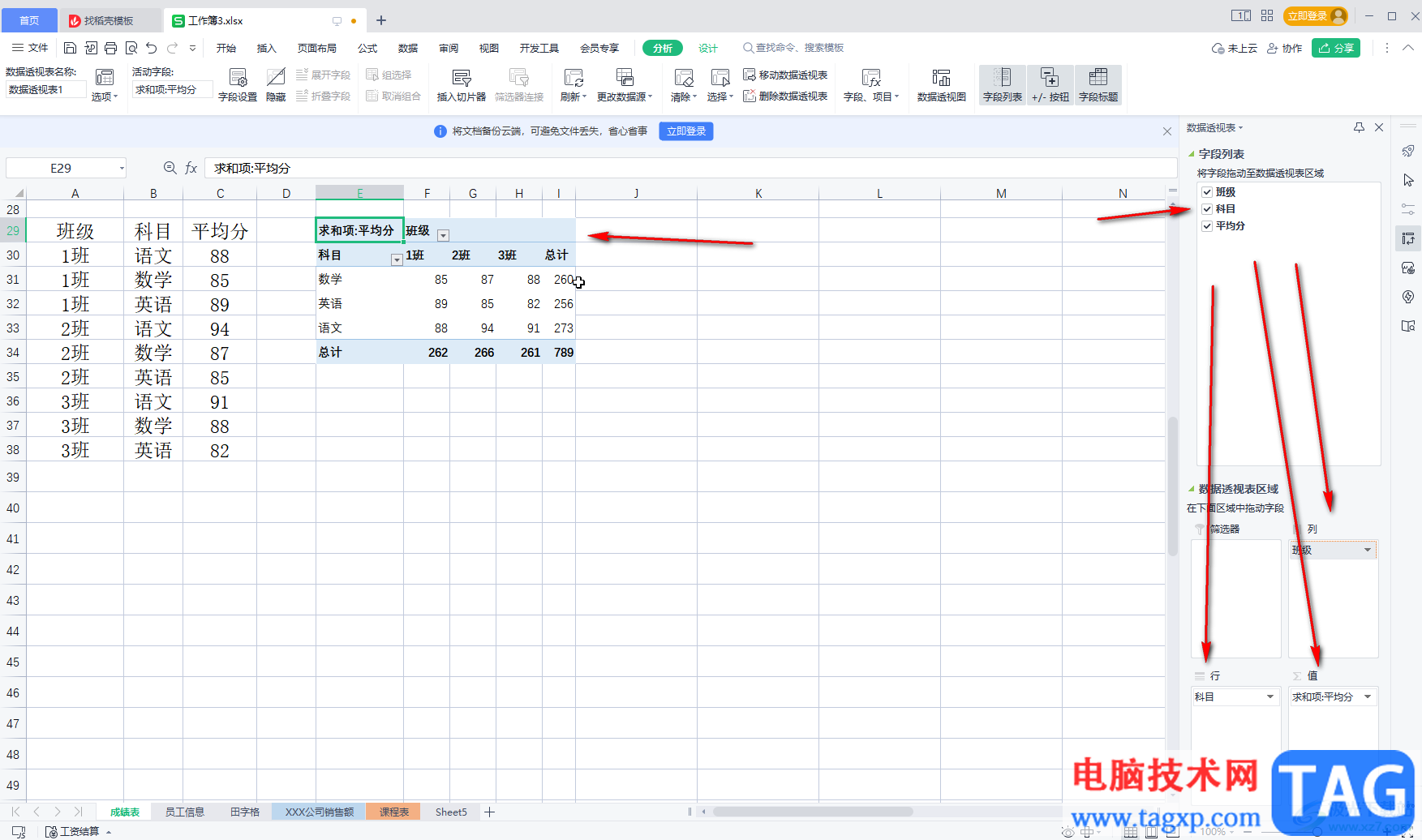The width and height of the screenshot is (1422, 840).
Task: Open the 选择 select dropdown
Action: click(720, 96)
